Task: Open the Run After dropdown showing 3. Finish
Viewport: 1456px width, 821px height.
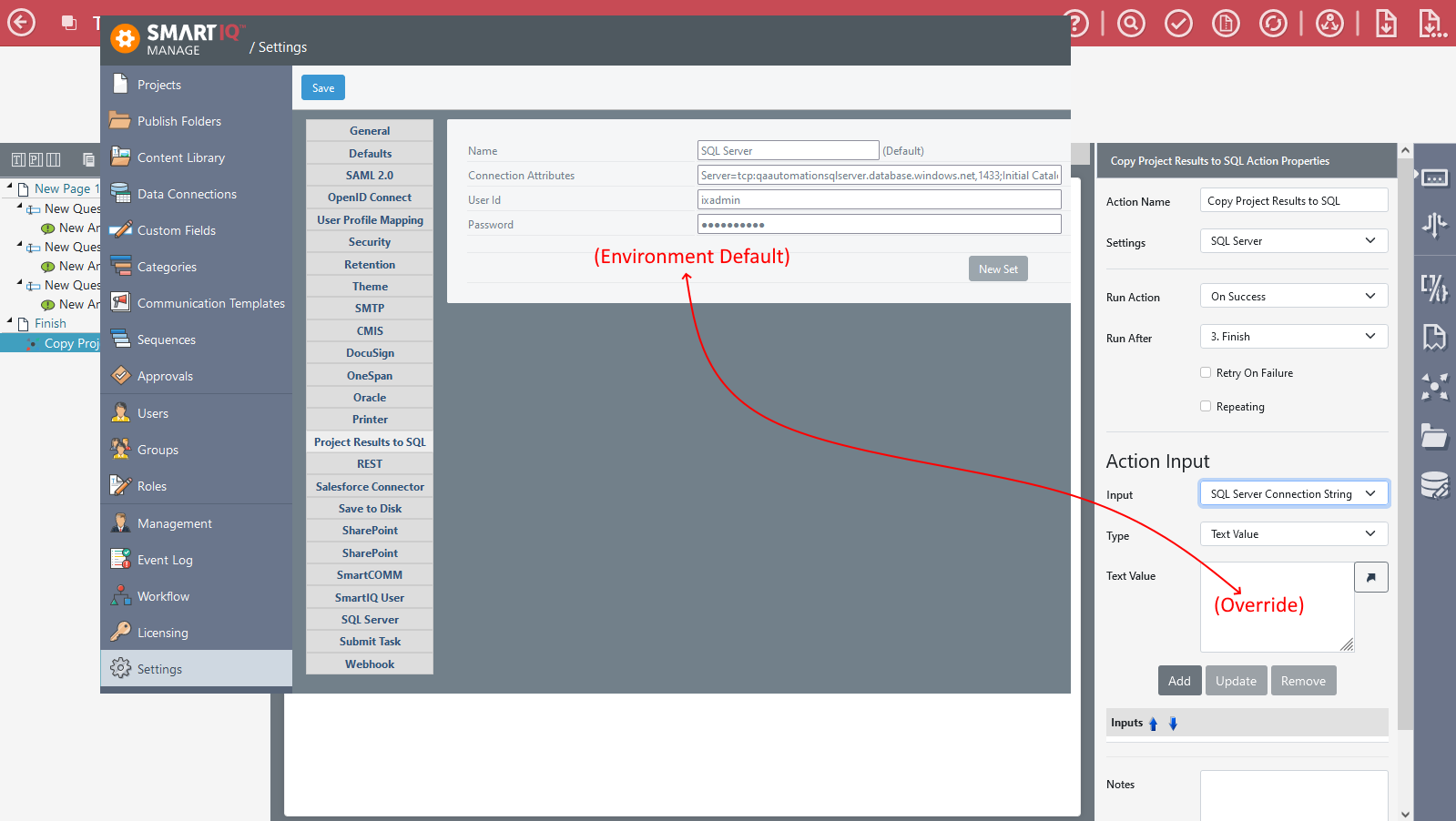Action: (x=1294, y=337)
